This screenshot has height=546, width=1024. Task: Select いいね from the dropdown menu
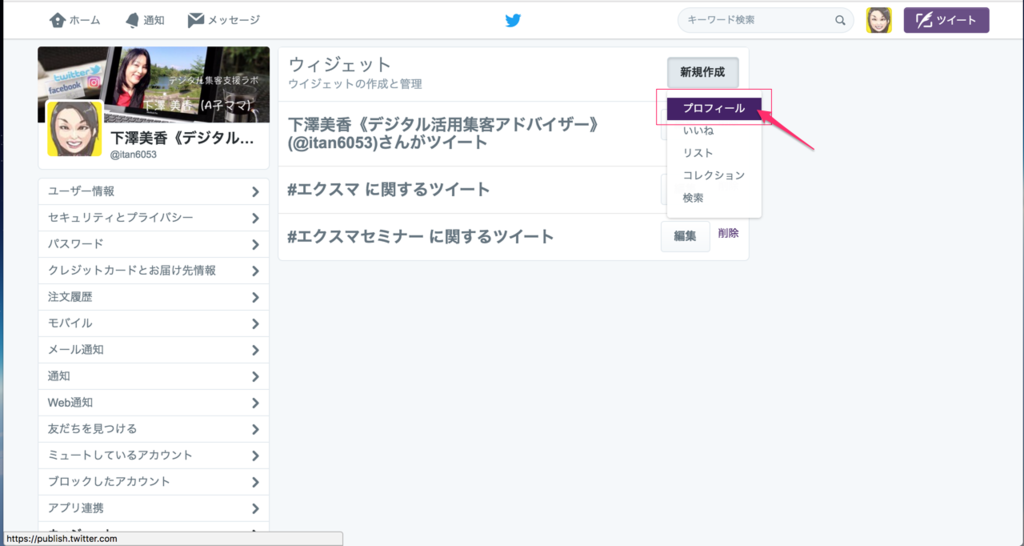tap(714, 131)
